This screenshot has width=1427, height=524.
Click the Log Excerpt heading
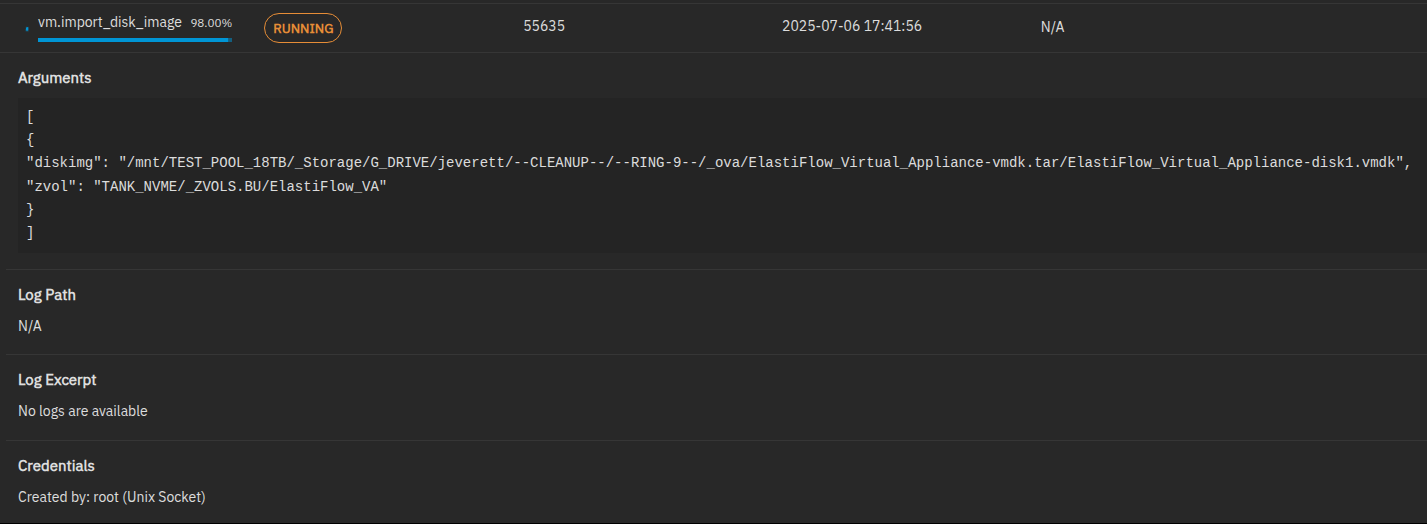click(x=57, y=380)
